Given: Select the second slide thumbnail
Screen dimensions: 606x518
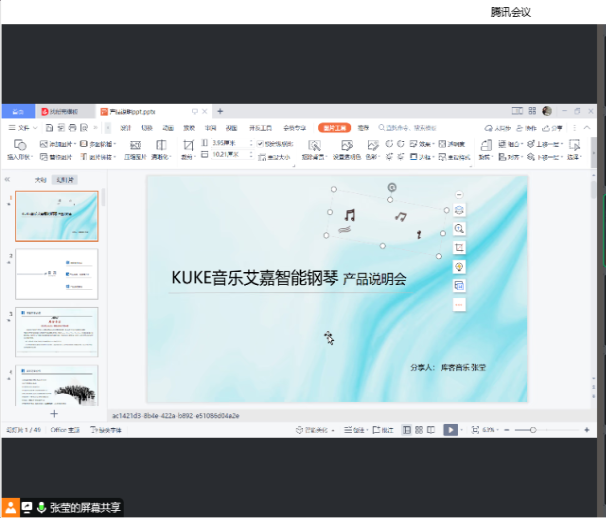Looking at the screenshot, I should [57, 273].
